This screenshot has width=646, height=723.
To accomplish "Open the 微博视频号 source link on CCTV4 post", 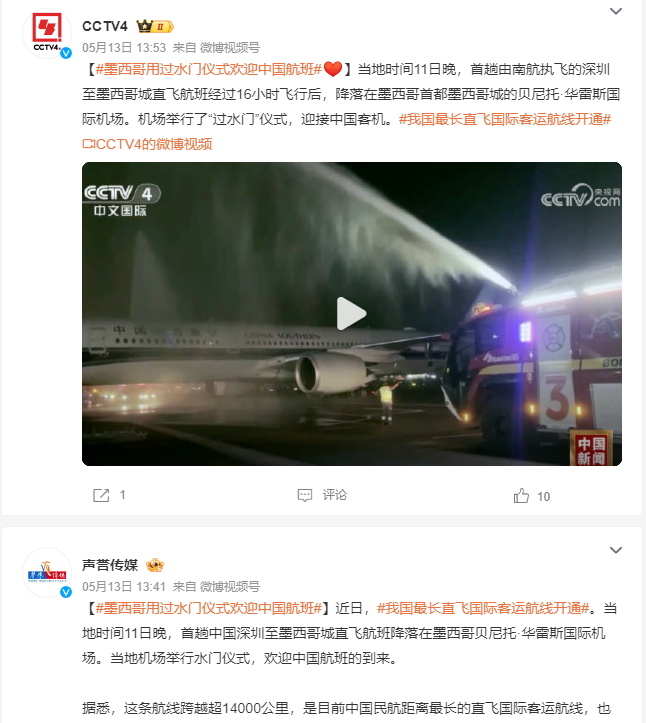I will 230,47.
